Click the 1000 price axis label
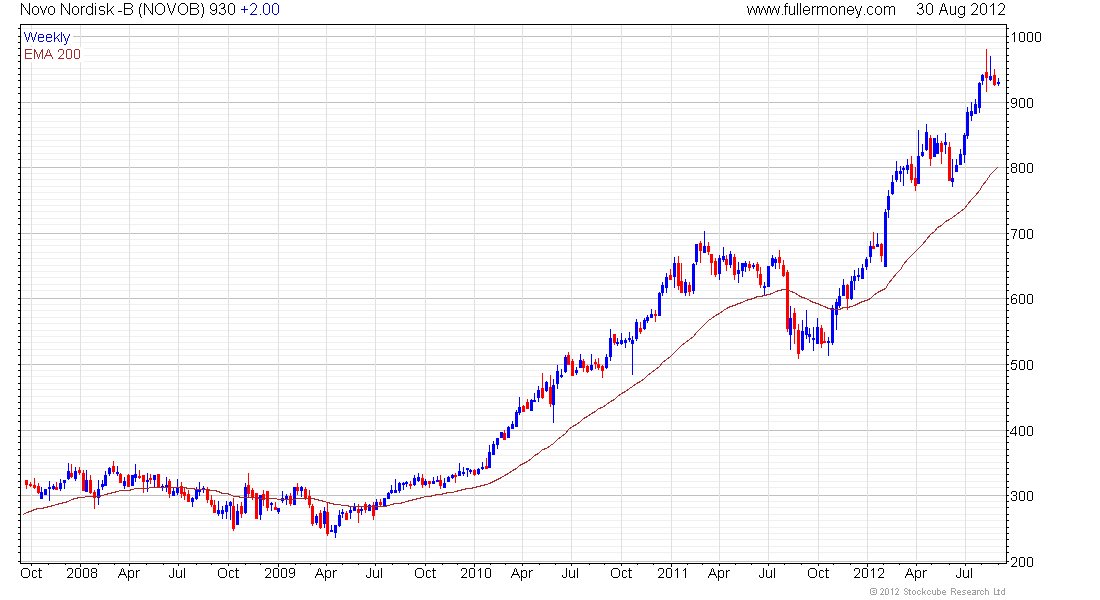Screen dimensions: 1100x600 pos(1026,37)
